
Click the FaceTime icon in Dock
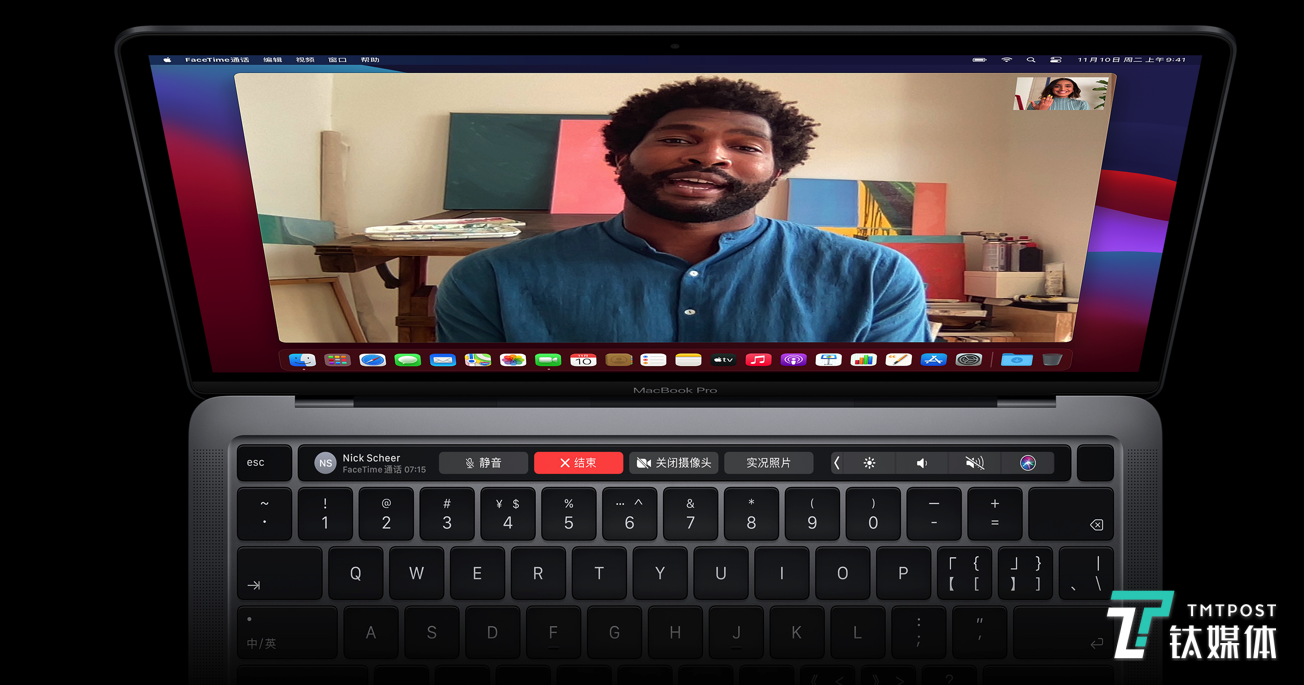(548, 360)
